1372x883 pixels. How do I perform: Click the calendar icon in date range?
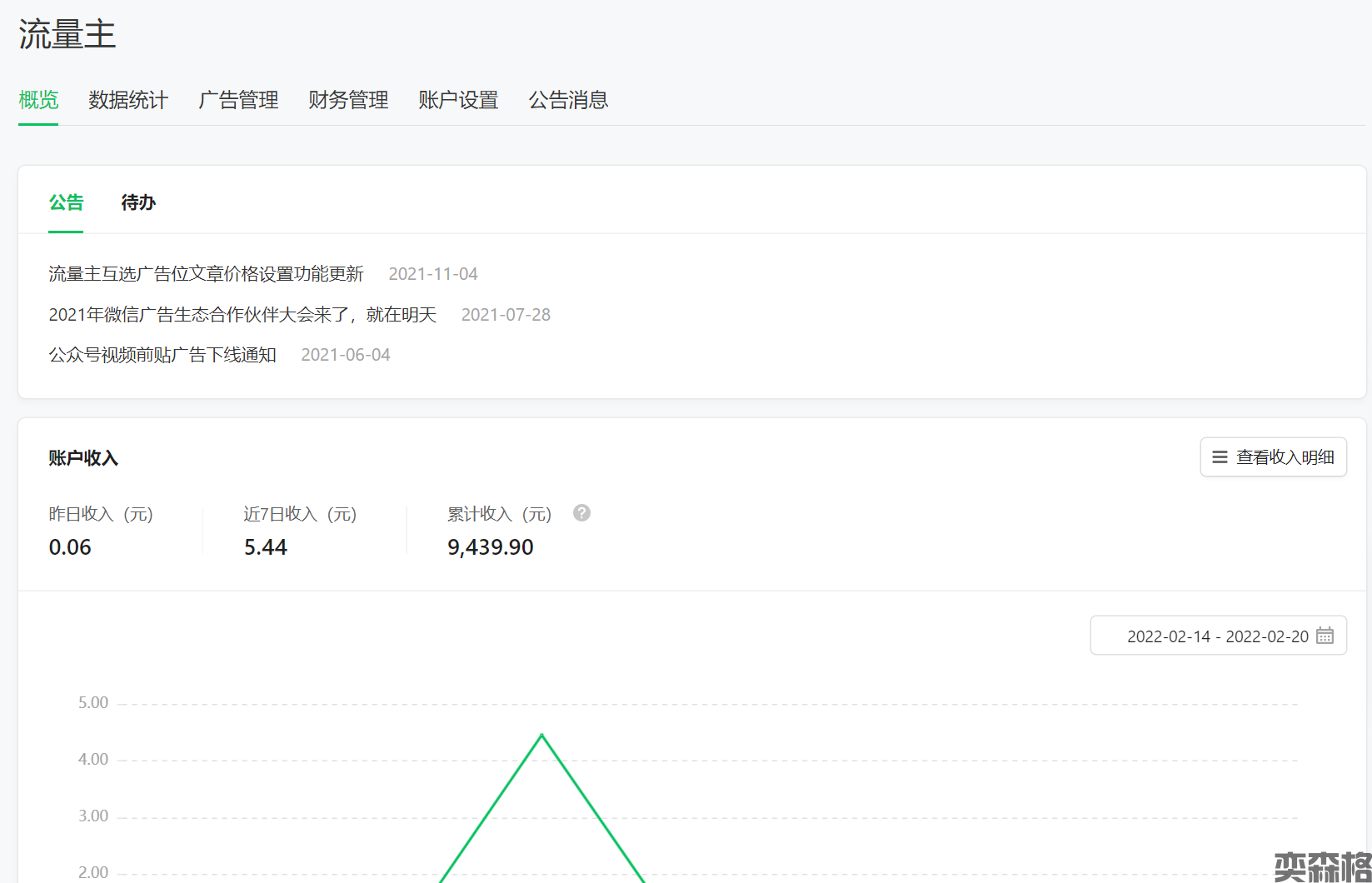click(1325, 636)
